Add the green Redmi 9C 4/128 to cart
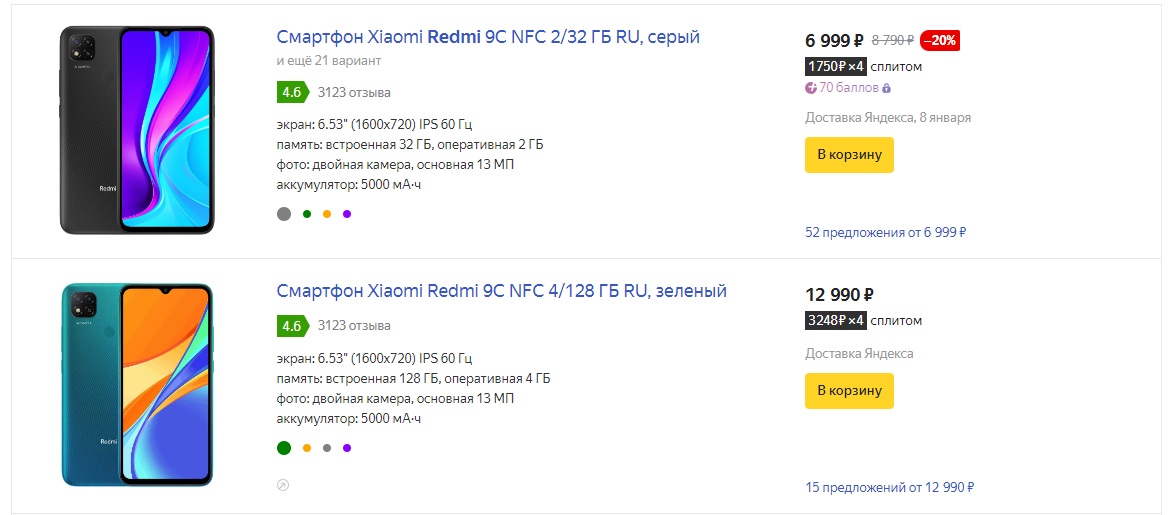 pyautogui.click(x=849, y=390)
